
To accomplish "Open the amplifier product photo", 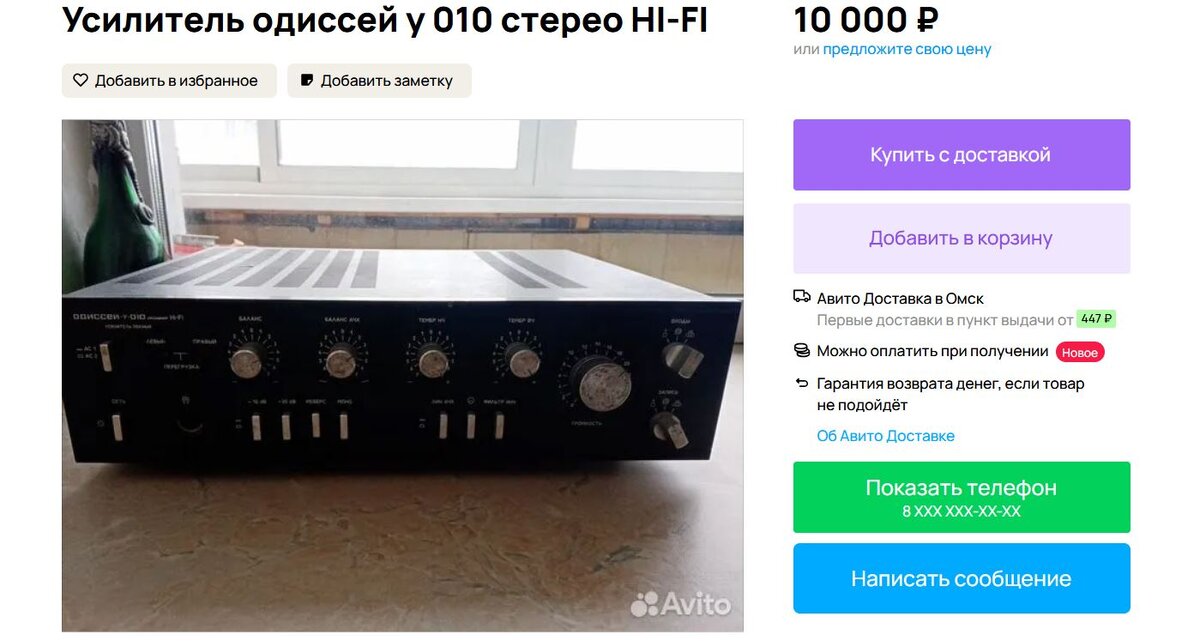I will (x=402, y=376).
